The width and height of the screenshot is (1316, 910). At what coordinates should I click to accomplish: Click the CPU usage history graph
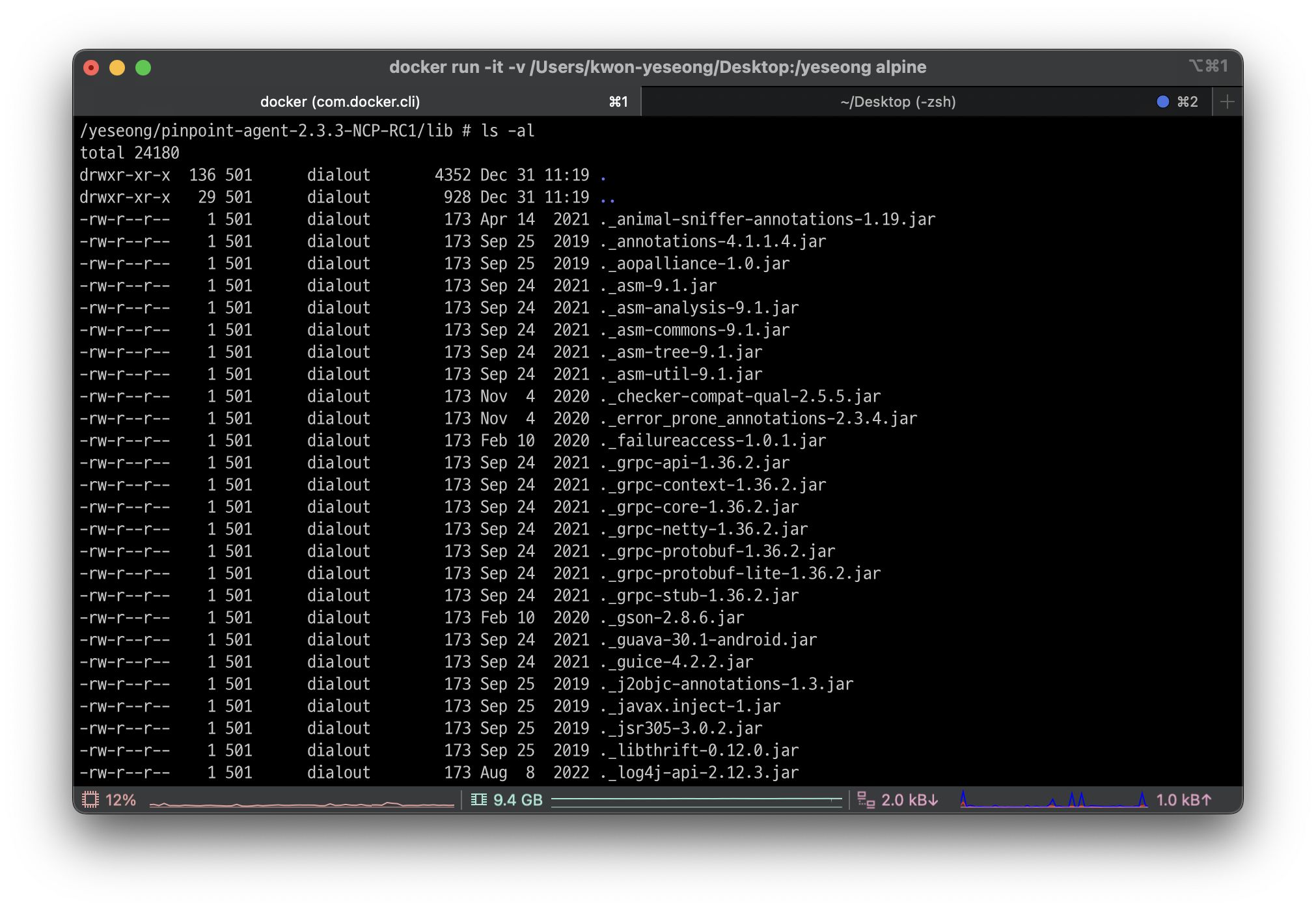pyautogui.click(x=301, y=803)
